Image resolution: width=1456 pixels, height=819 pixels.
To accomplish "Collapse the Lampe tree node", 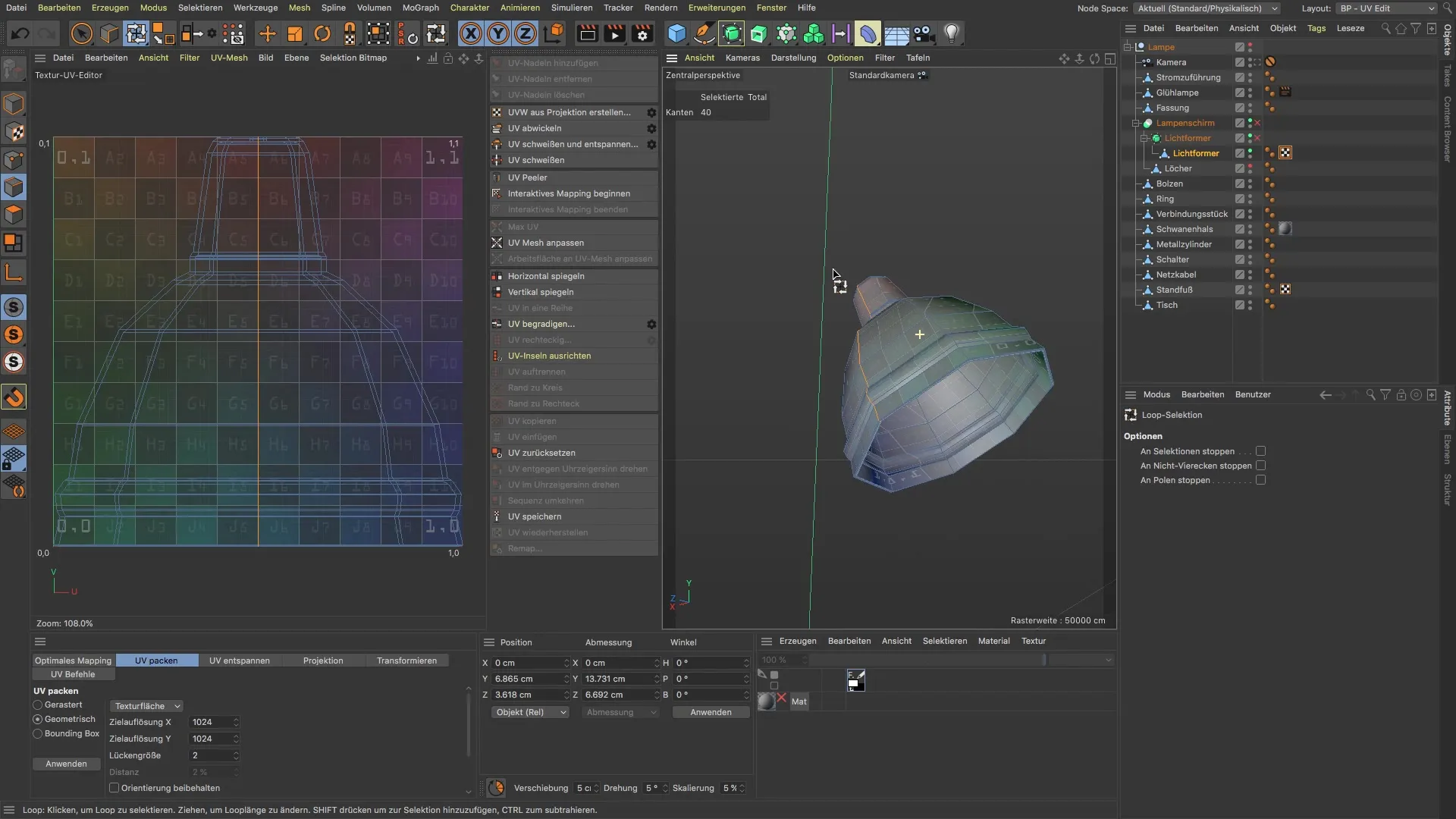I will pyautogui.click(x=1128, y=47).
